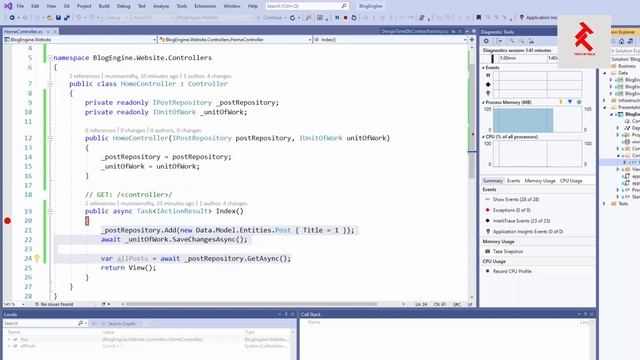This screenshot has height=360, width=640.
Task: Select the DesignTimeDbContextFactory.cs tab
Action: (x=414, y=31)
